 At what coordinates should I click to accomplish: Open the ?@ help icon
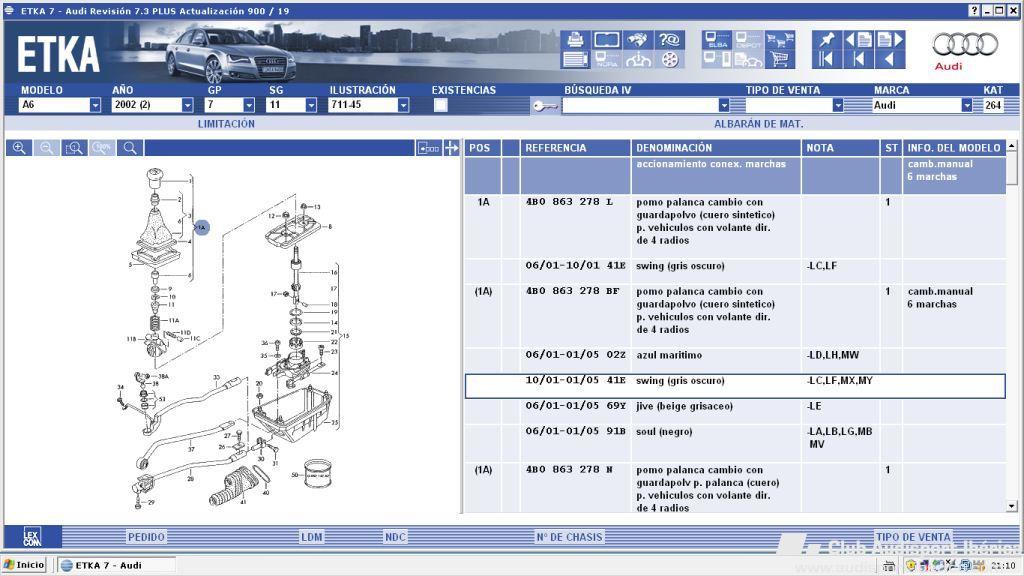coord(669,40)
